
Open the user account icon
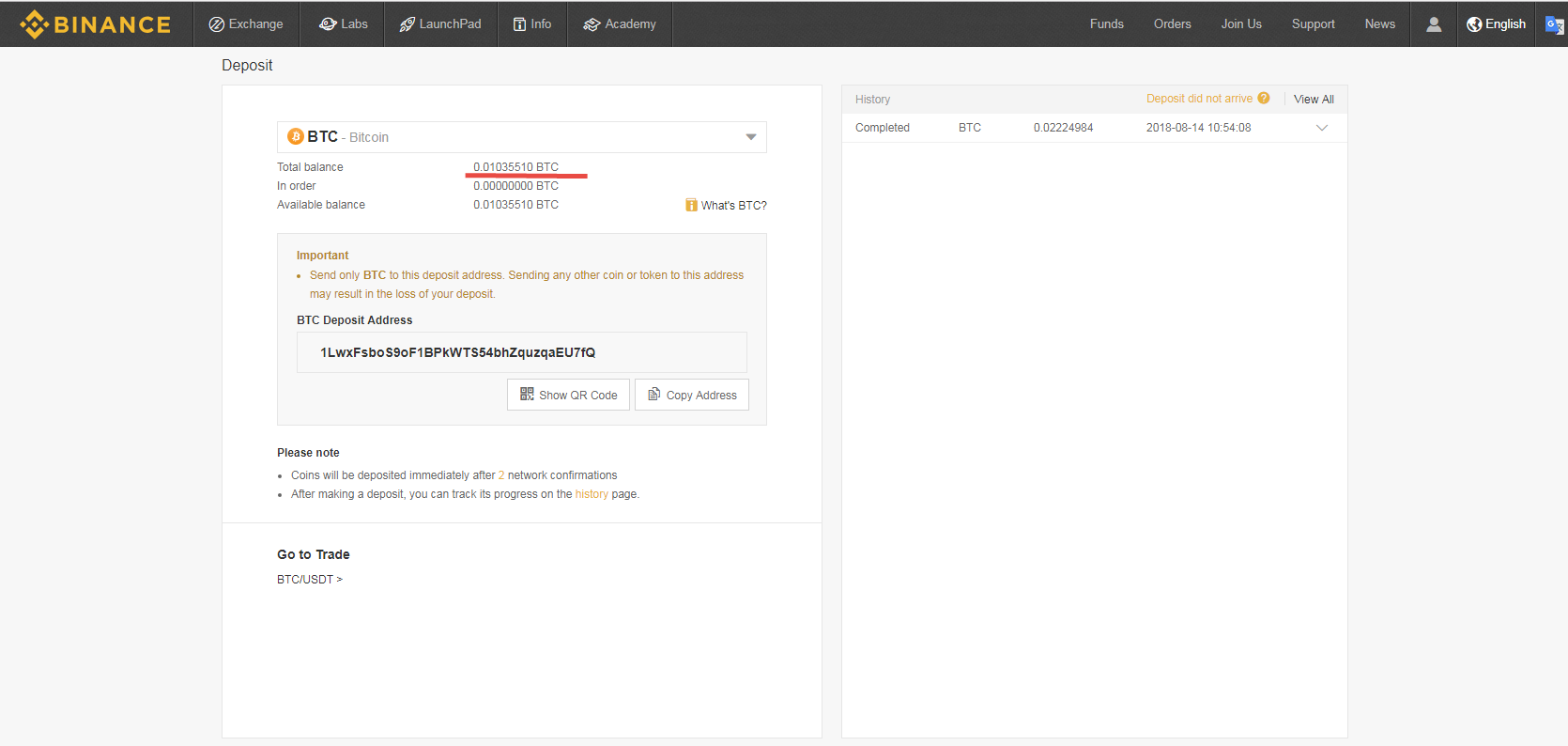pyautogui.click(x=1434, y=24)
